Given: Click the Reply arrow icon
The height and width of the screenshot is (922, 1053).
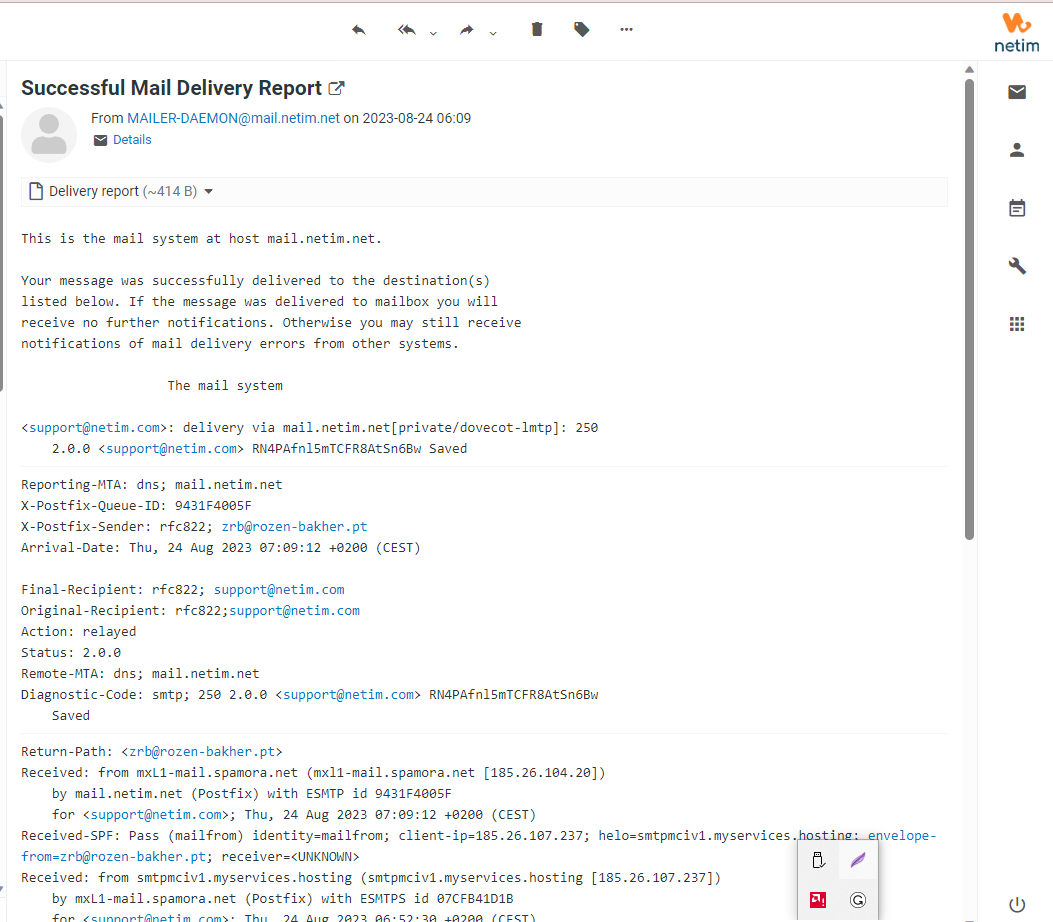Looking at the screenshot, I should [x=359, y=30].
